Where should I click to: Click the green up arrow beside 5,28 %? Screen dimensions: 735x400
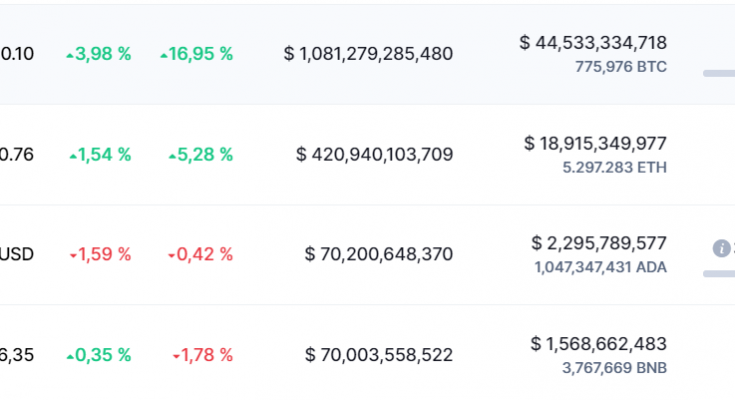[172, 157]
